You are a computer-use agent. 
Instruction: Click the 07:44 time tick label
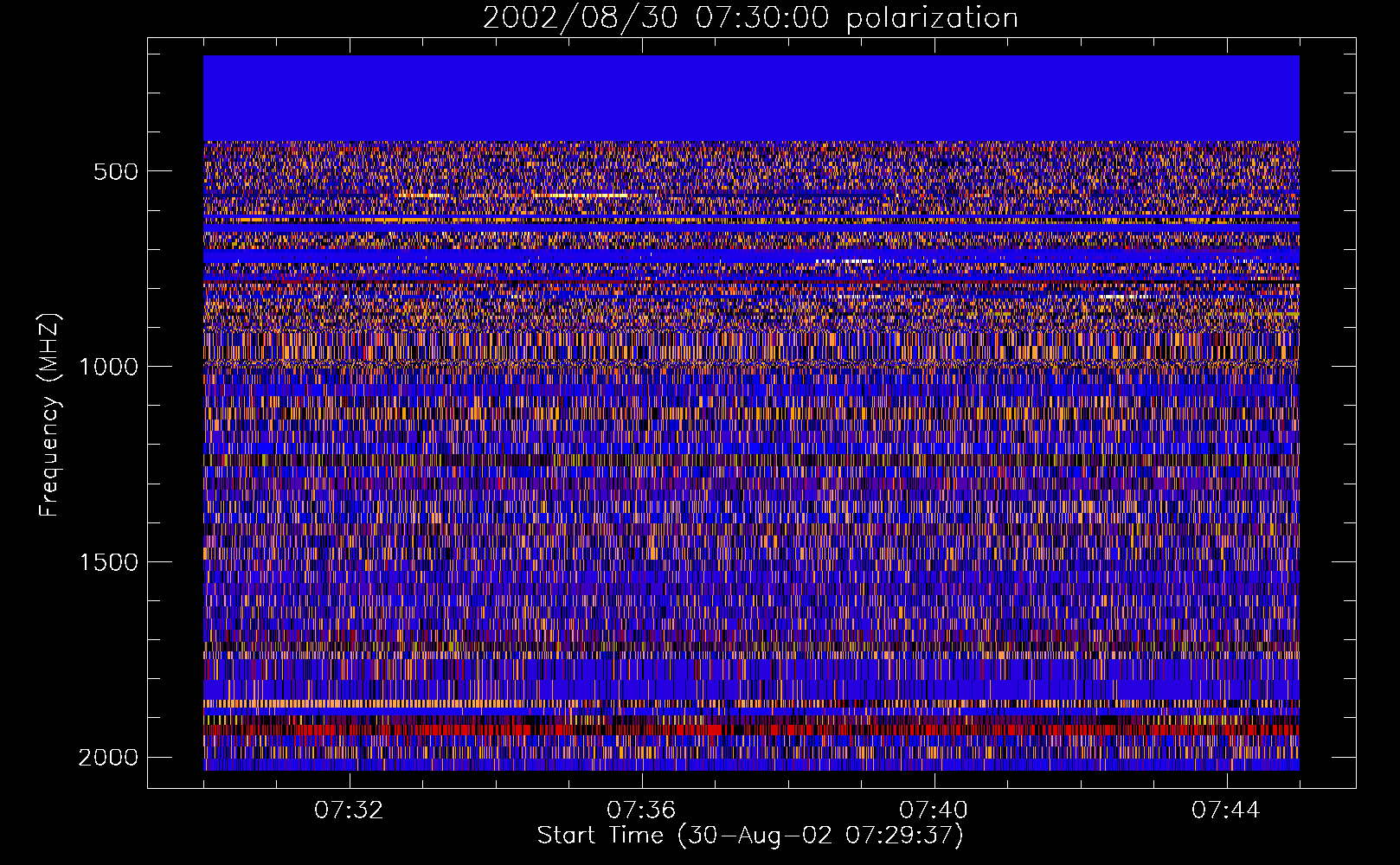tap(1226, 811)
